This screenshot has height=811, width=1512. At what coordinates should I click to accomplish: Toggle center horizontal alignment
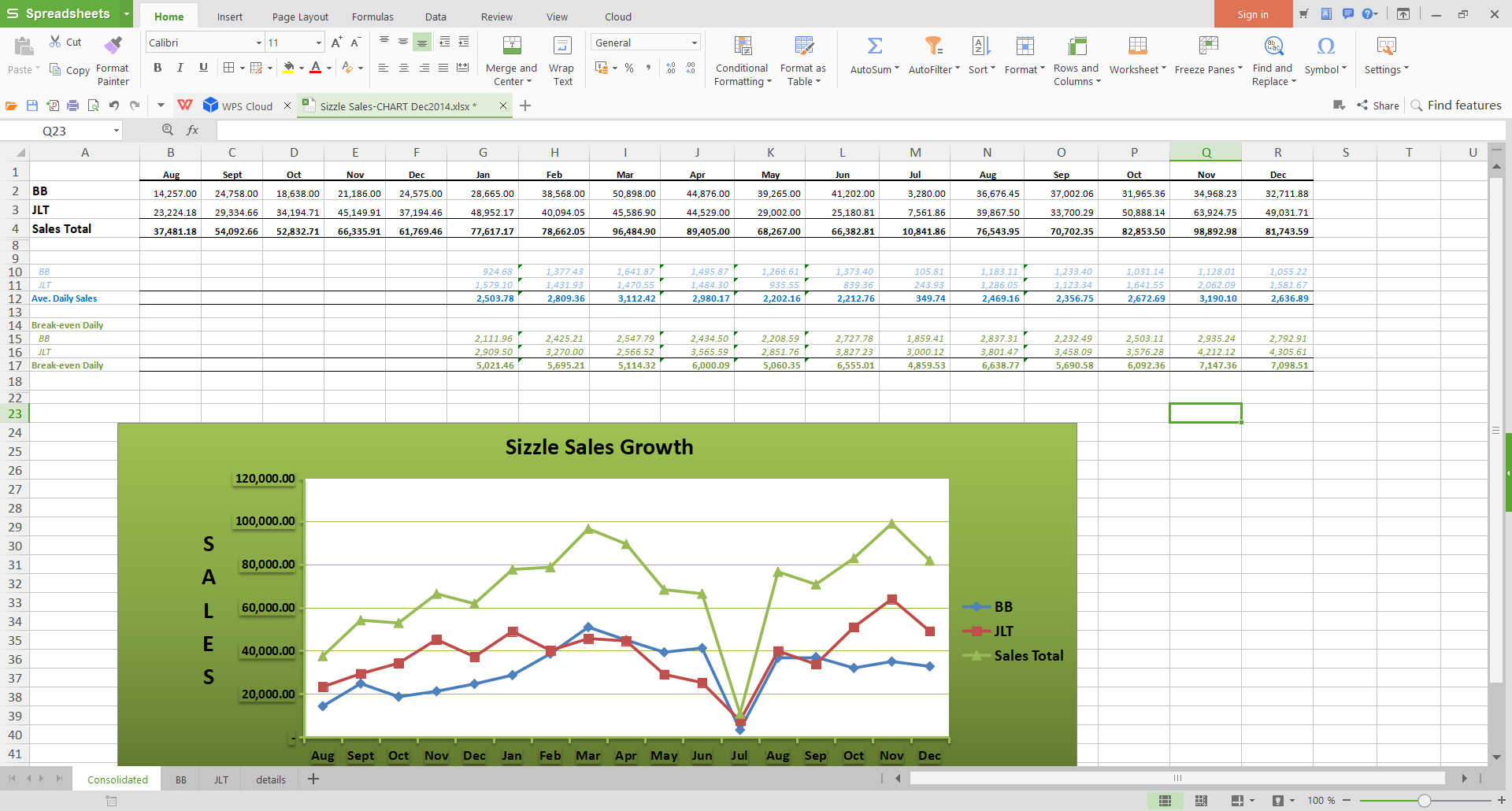point(403,69)
